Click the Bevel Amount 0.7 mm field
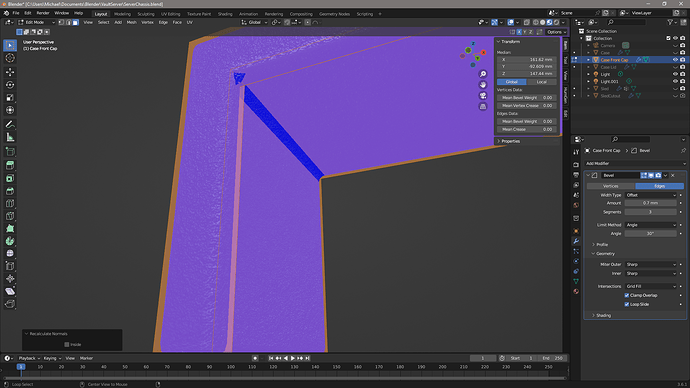 (x=651, y=203)
